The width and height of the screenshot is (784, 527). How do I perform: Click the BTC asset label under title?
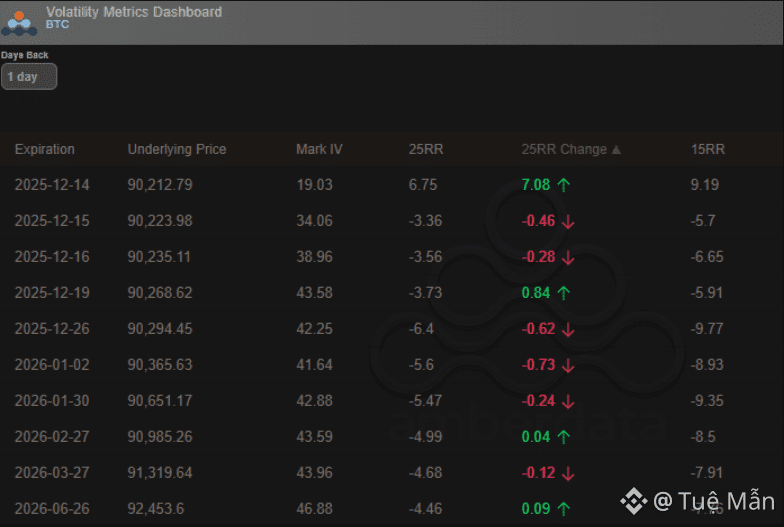57,25
